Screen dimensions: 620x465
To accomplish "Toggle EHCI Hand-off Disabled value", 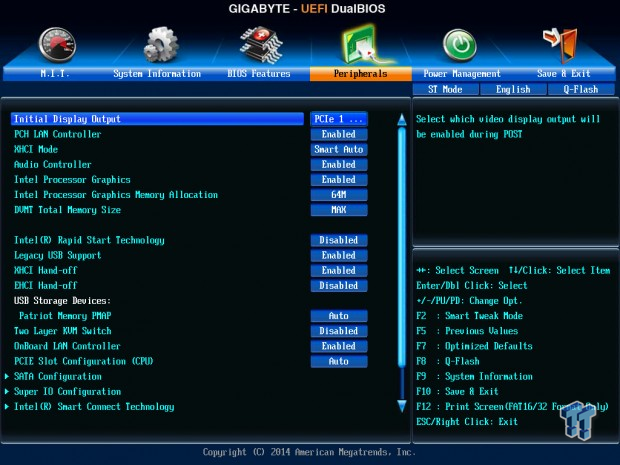I will 339,285.
